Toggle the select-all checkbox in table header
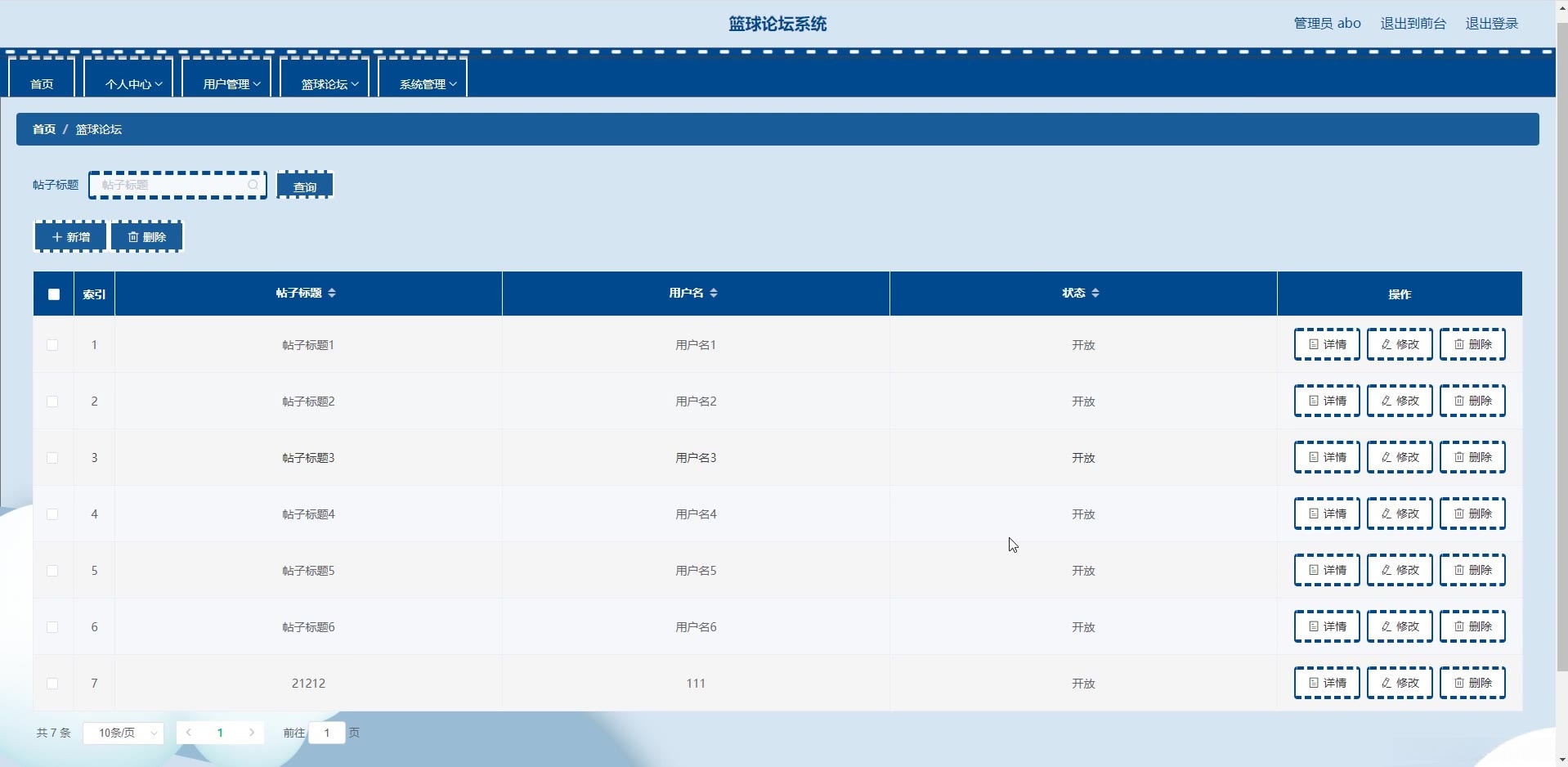The width and height of the screenshot is (1568, 767). click(x=54, y=294)
